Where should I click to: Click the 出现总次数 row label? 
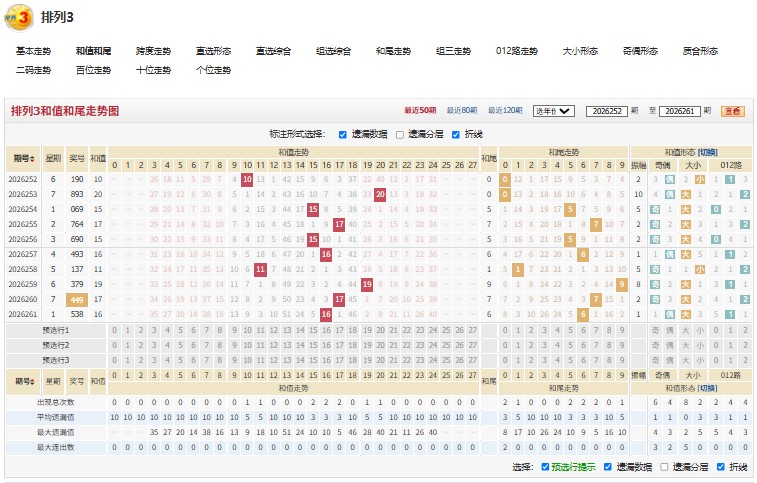pyautogui.click(x=56, y=403)
